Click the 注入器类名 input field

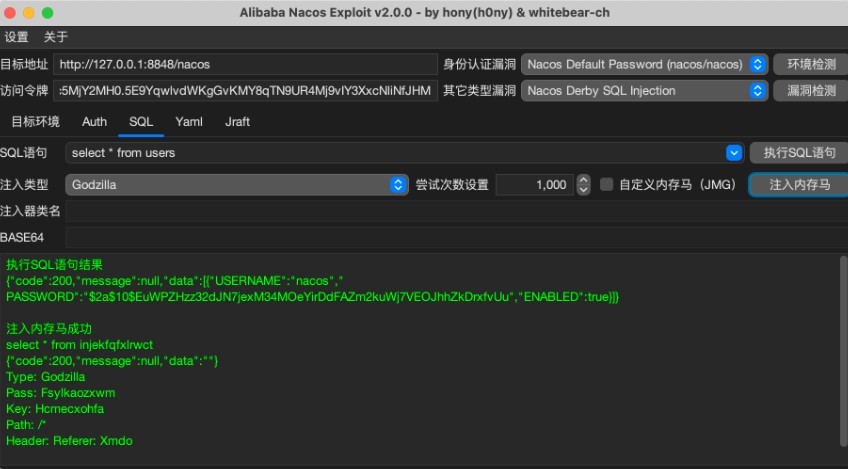[456, 211]
